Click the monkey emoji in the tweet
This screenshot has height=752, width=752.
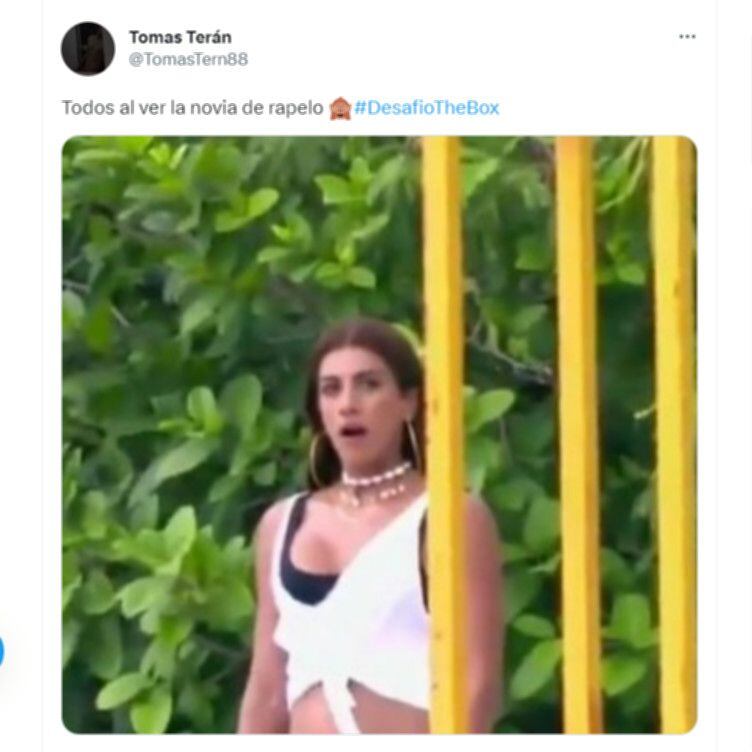339,107
